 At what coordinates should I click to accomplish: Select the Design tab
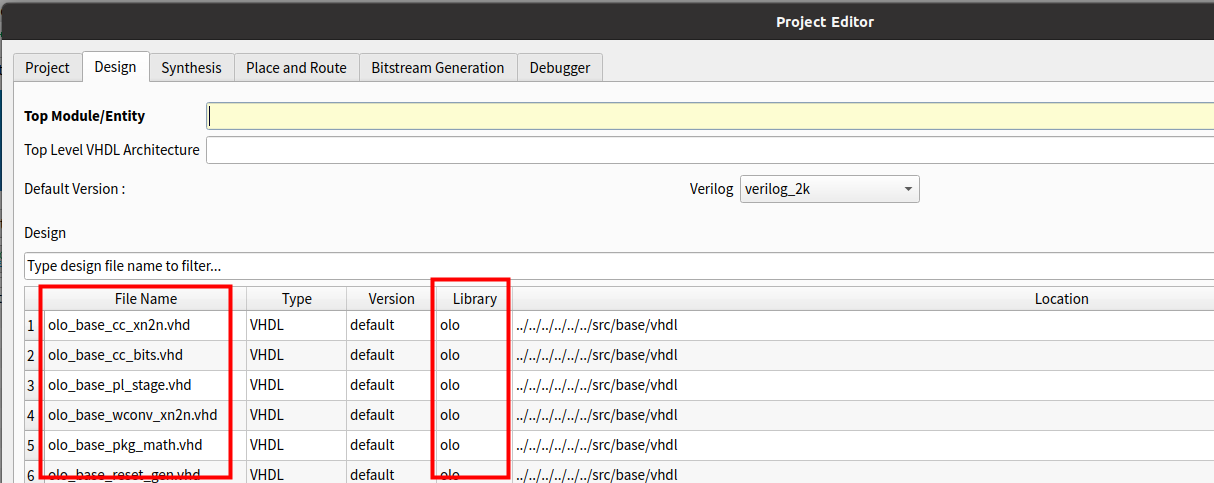tap(115, 67)
